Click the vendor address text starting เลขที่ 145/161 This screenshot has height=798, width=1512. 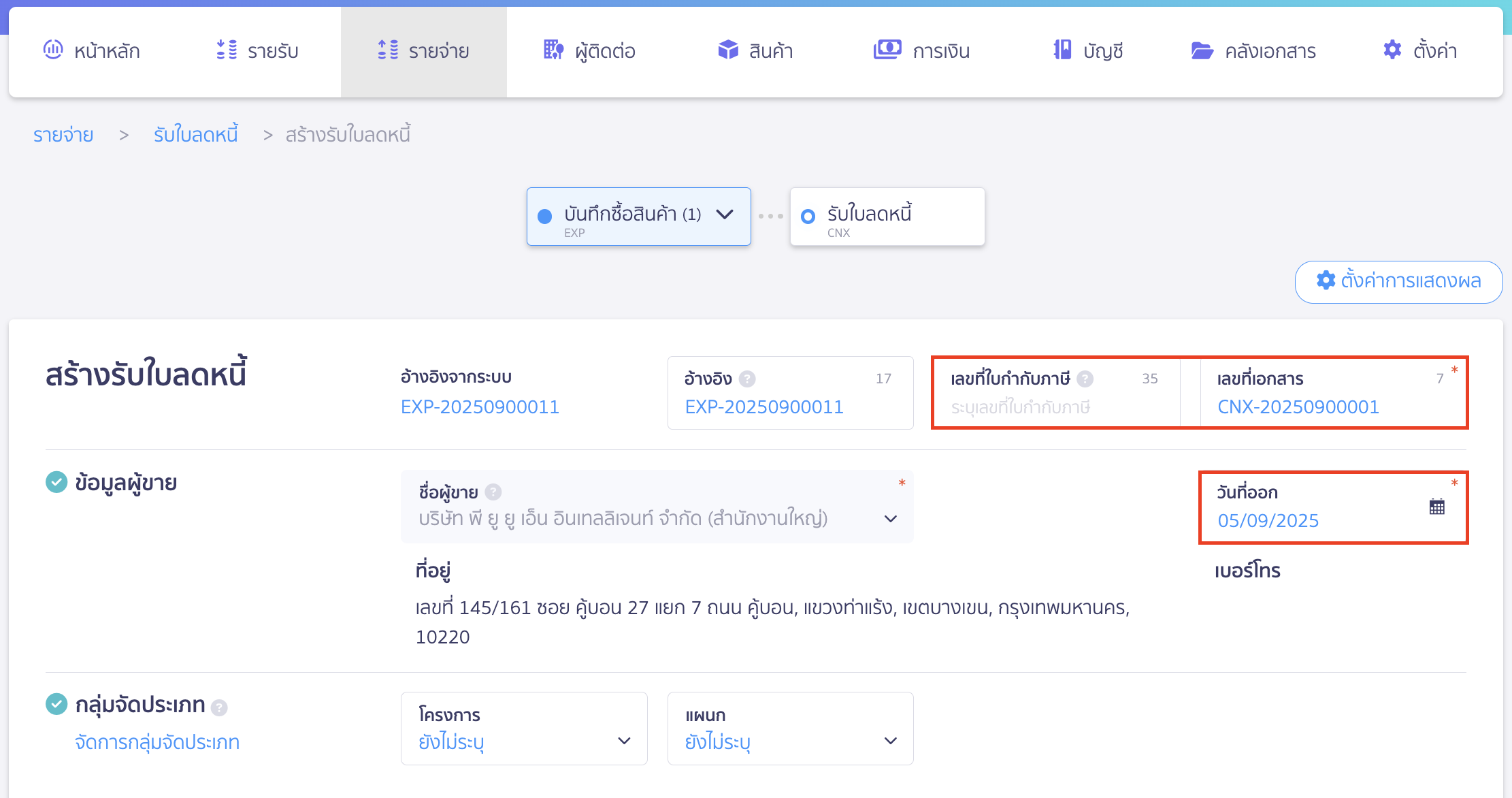[772, 622]
